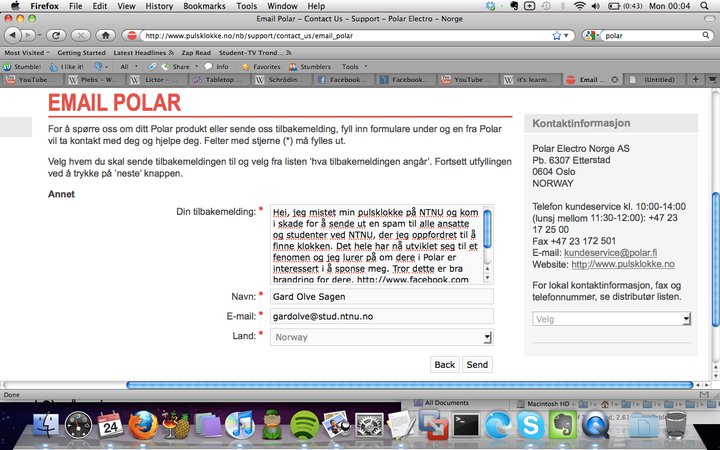Open the list-all-tabs dropdown

point(712,79)
